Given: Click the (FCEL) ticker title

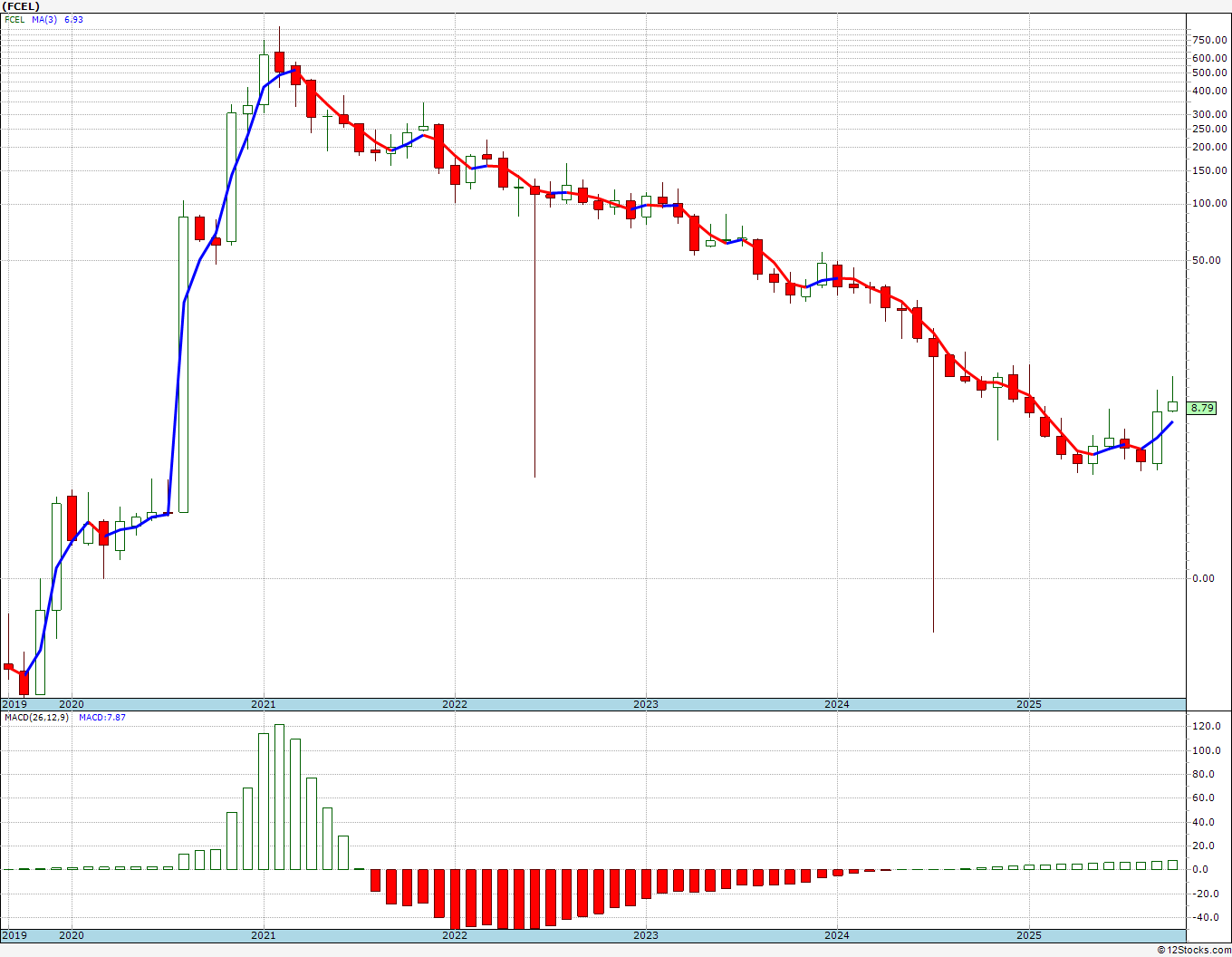Looking at the screenshot, I should (22, 6).
